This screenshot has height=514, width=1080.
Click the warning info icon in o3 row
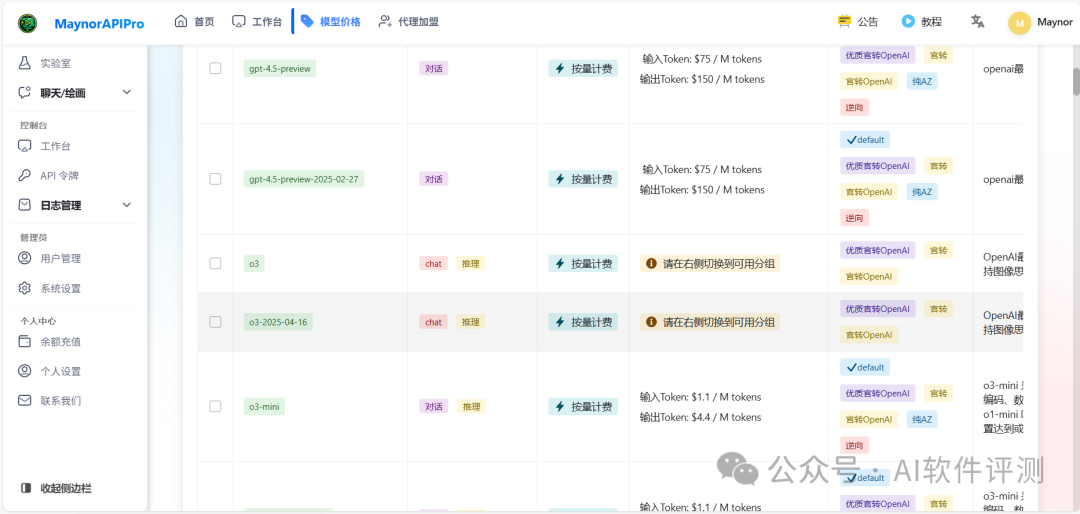pos(651,263)
